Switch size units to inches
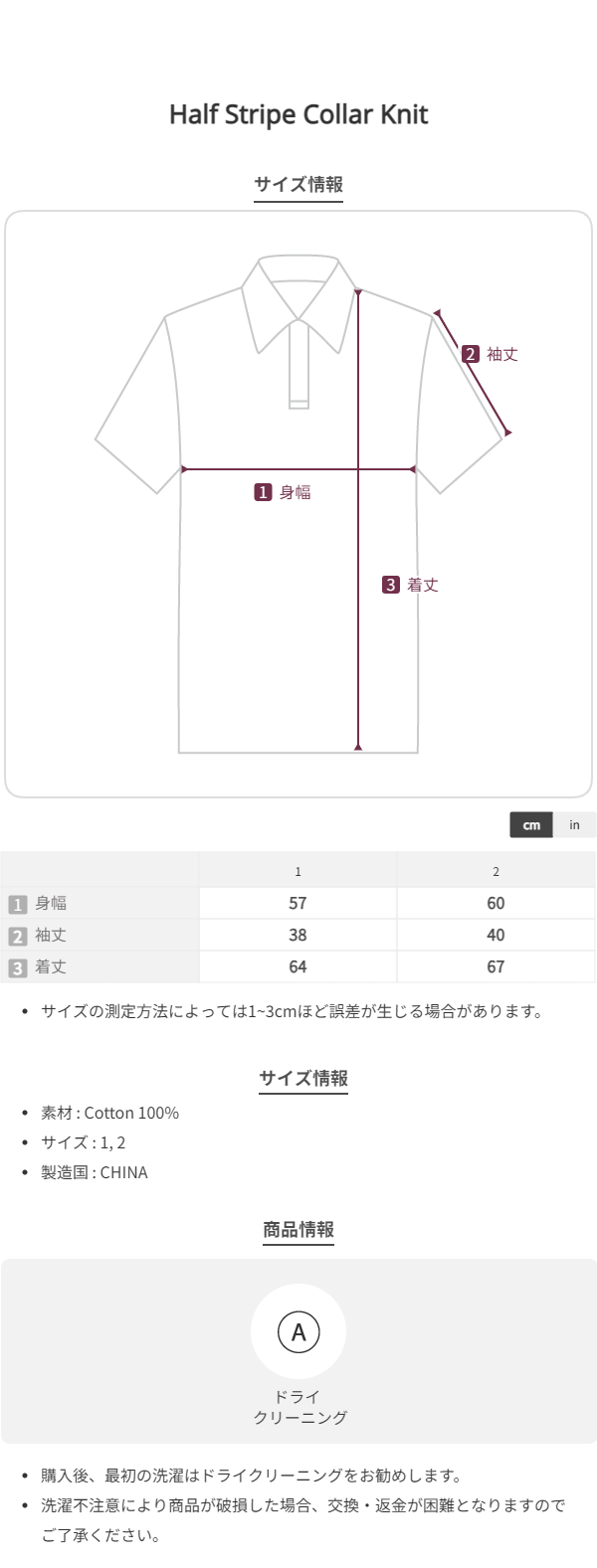This screenshot has width=597, height=1568. point(574,825)
